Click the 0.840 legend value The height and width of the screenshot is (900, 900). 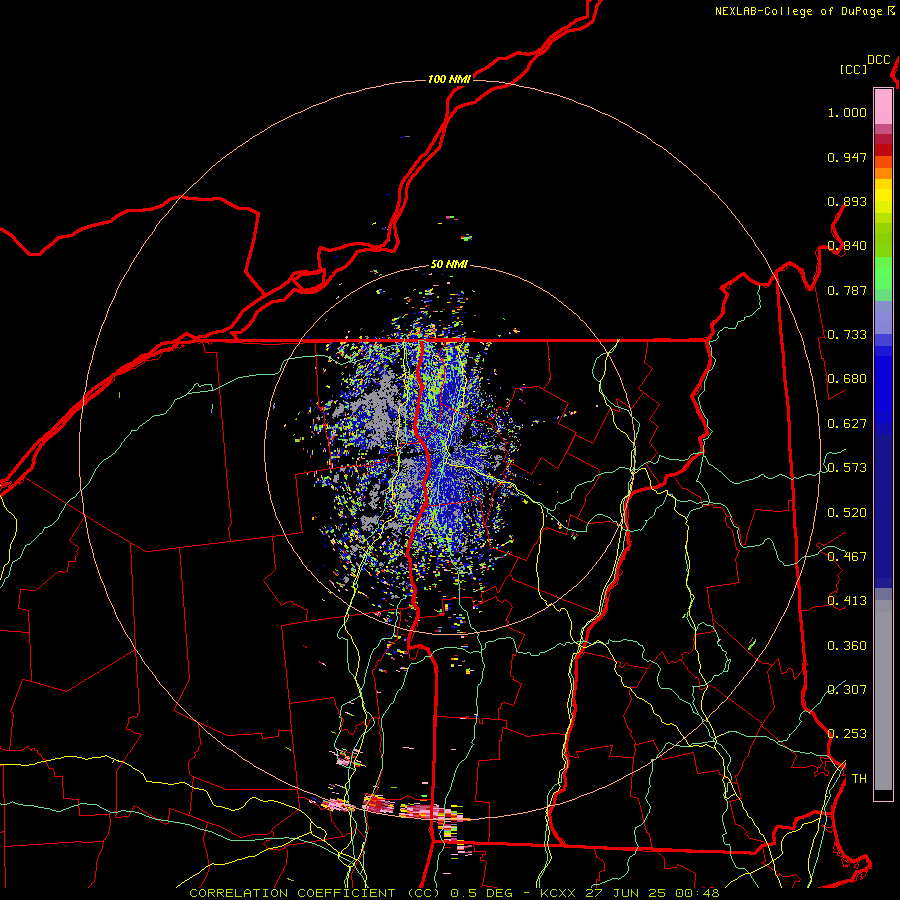pos(847,246)
